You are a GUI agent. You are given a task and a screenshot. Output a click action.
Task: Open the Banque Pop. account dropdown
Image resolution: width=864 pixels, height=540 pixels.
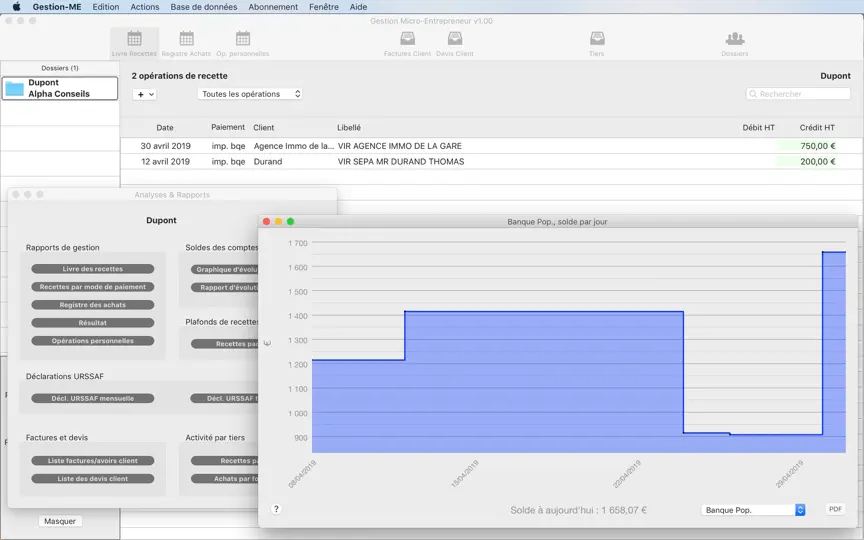pyautogui.click(x=753, y=510)
